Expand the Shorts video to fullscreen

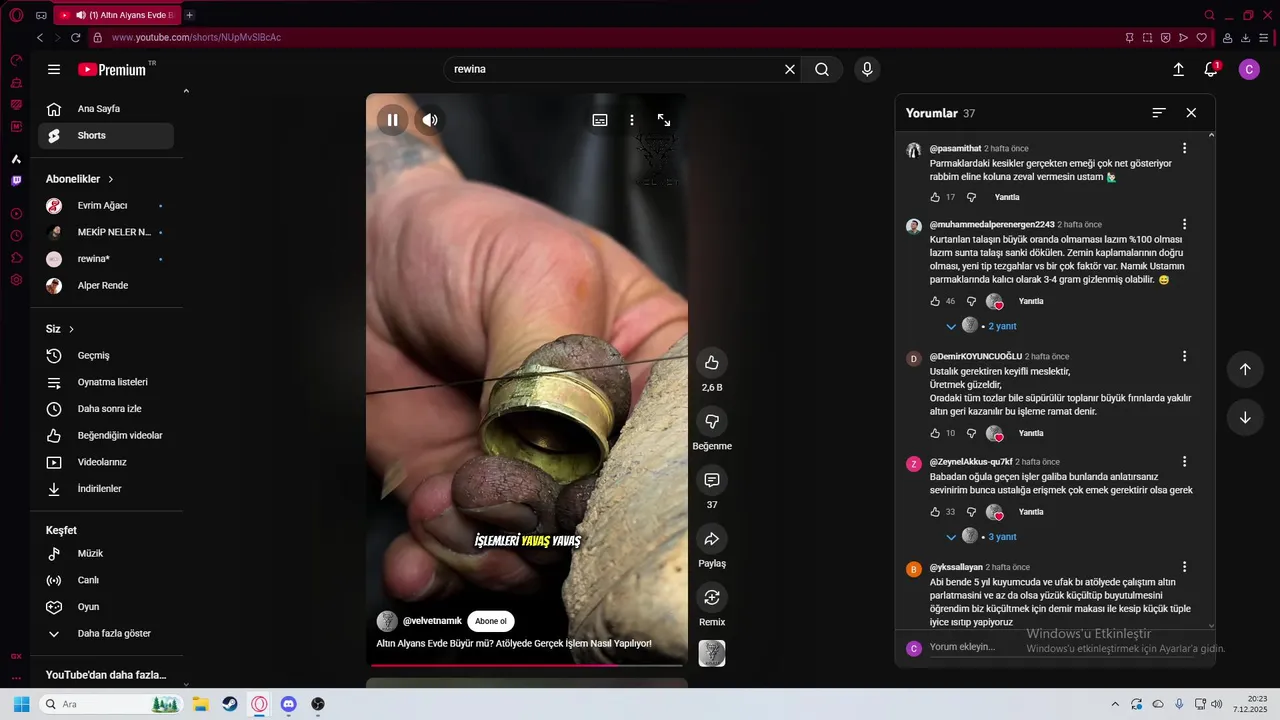coord(664,120)
